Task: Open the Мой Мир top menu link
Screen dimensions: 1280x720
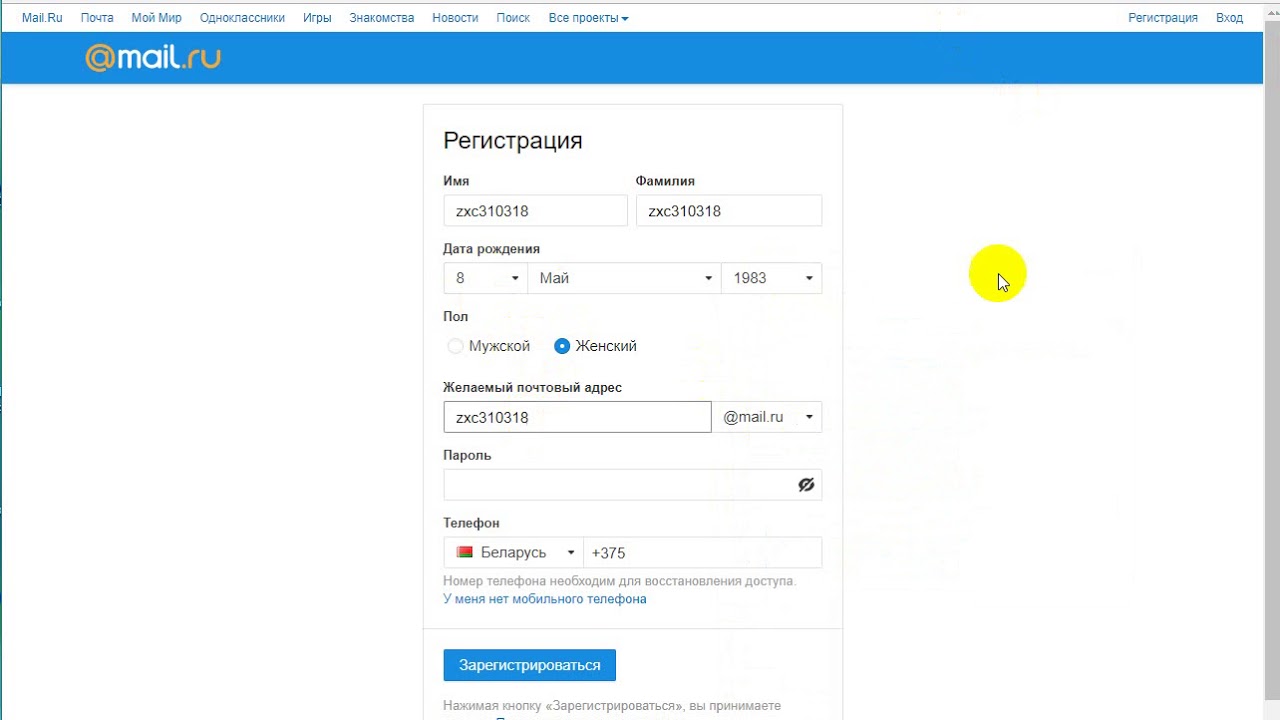Action: coord(156,18)
